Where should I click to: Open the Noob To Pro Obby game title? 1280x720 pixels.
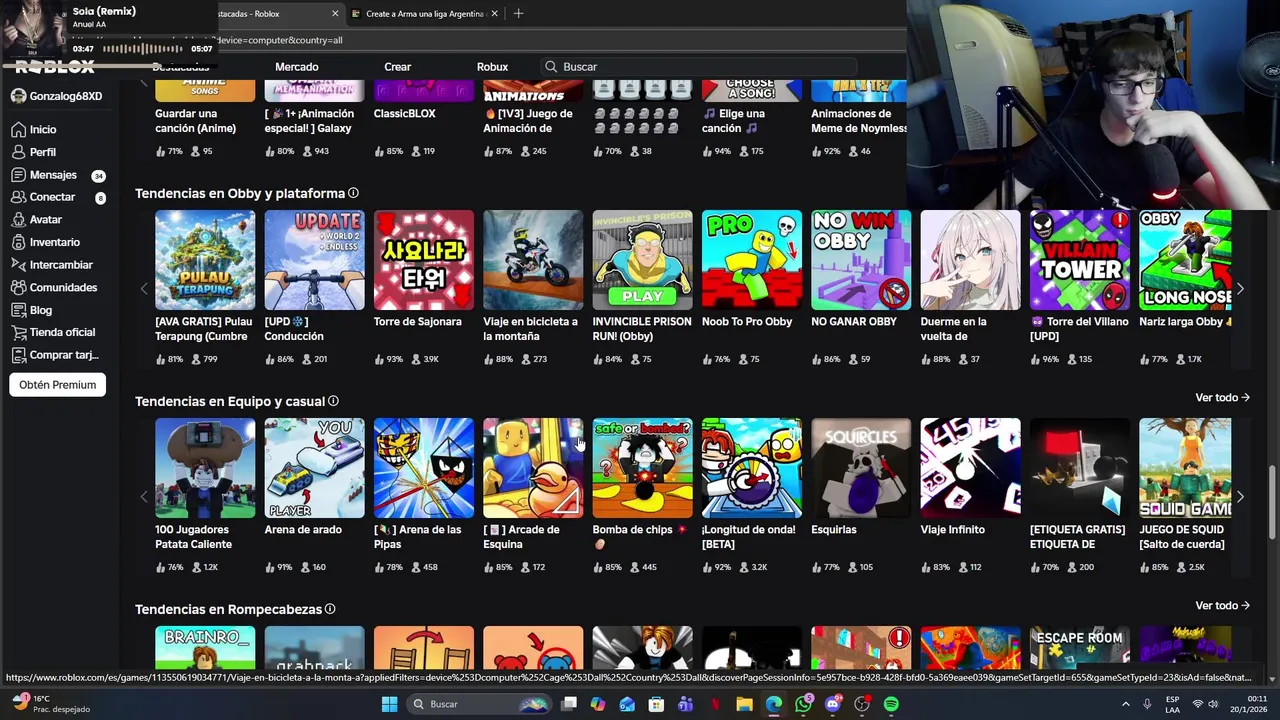tap(747, 322)
